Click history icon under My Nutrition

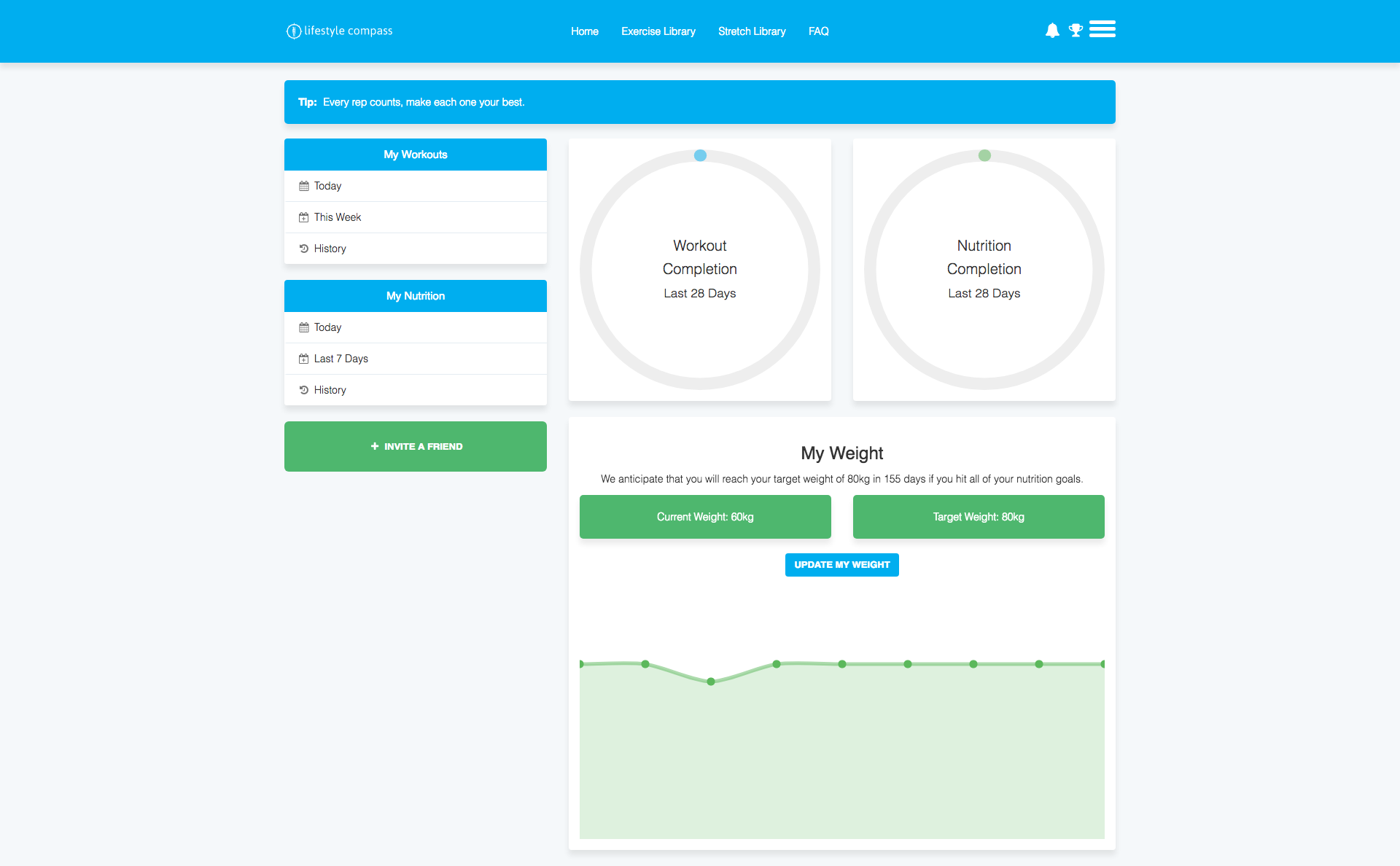tap(303, 390)
